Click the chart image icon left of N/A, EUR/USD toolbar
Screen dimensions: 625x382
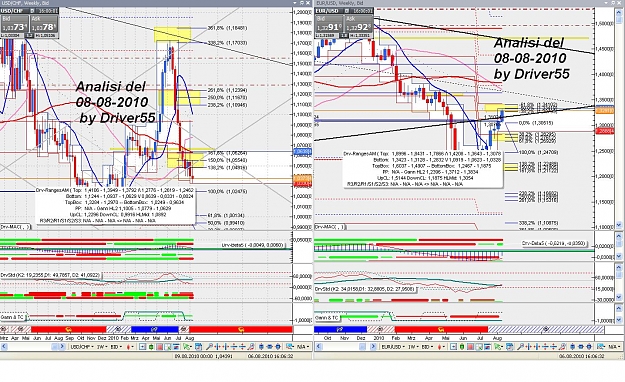click(x=600, y=347)
